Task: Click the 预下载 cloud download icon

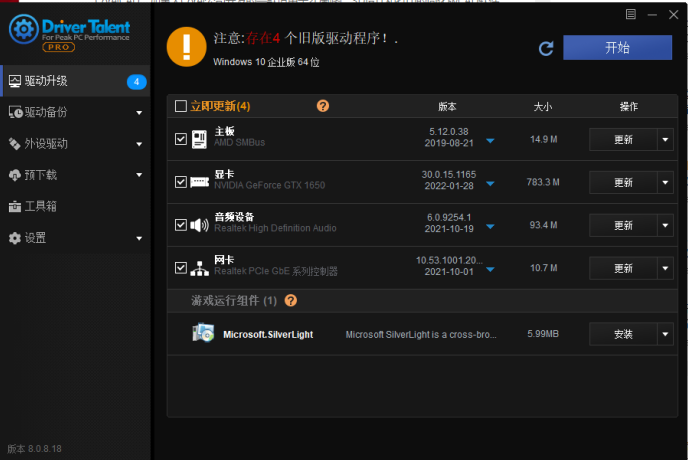Action: pos(15,175)
